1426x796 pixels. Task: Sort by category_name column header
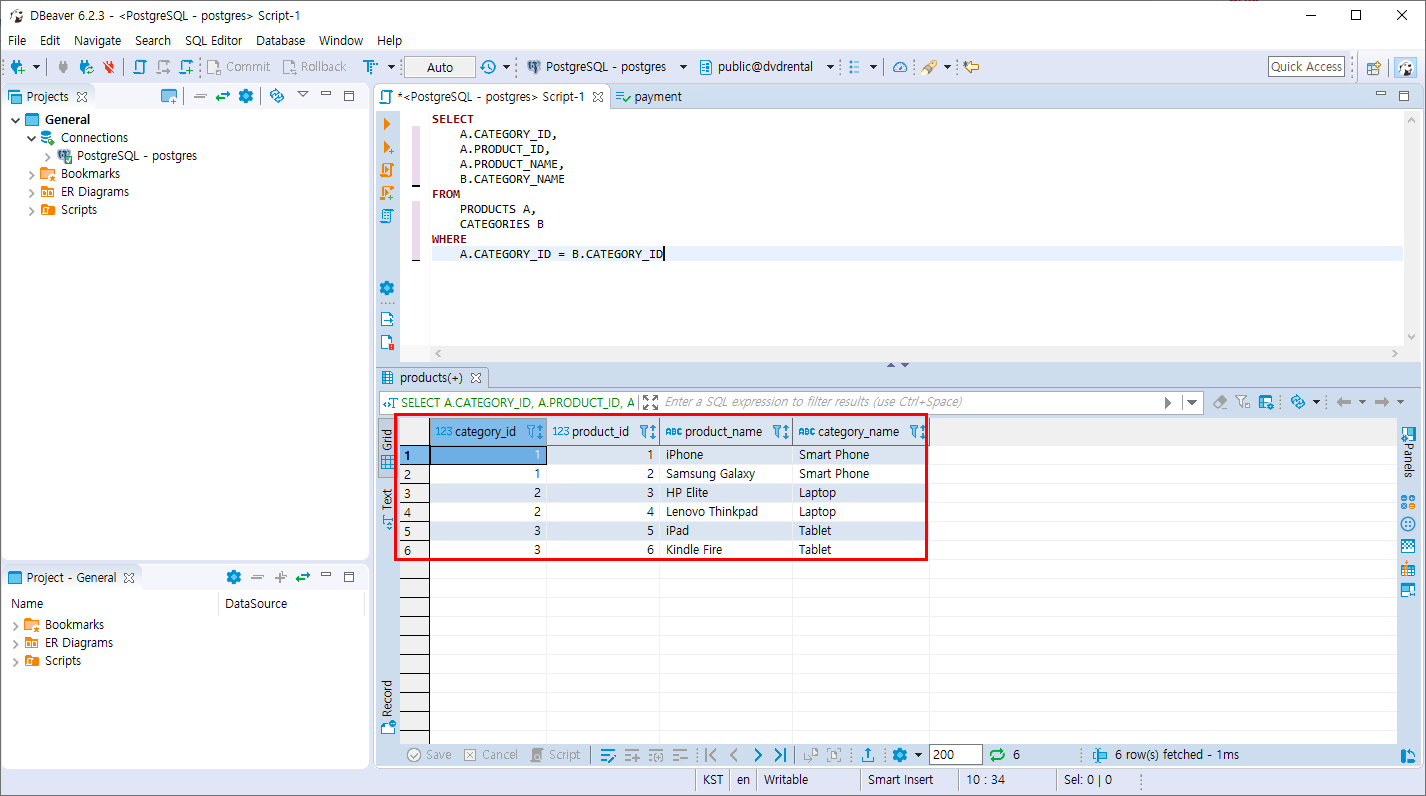pyautogui.click(x=858, y=432)
